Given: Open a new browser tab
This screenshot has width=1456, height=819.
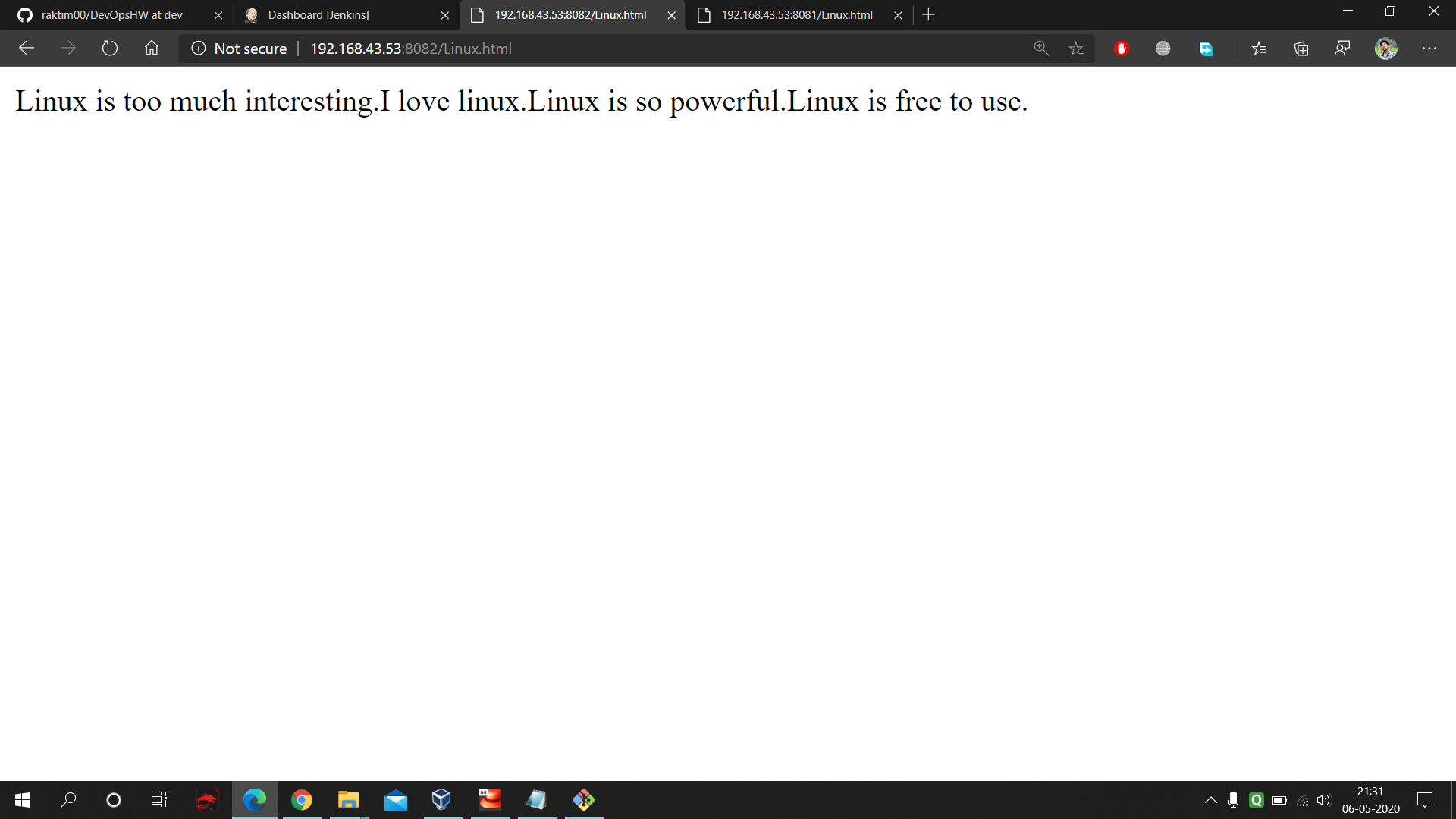Looking at the screenshot, I should [x=928, y=15].
